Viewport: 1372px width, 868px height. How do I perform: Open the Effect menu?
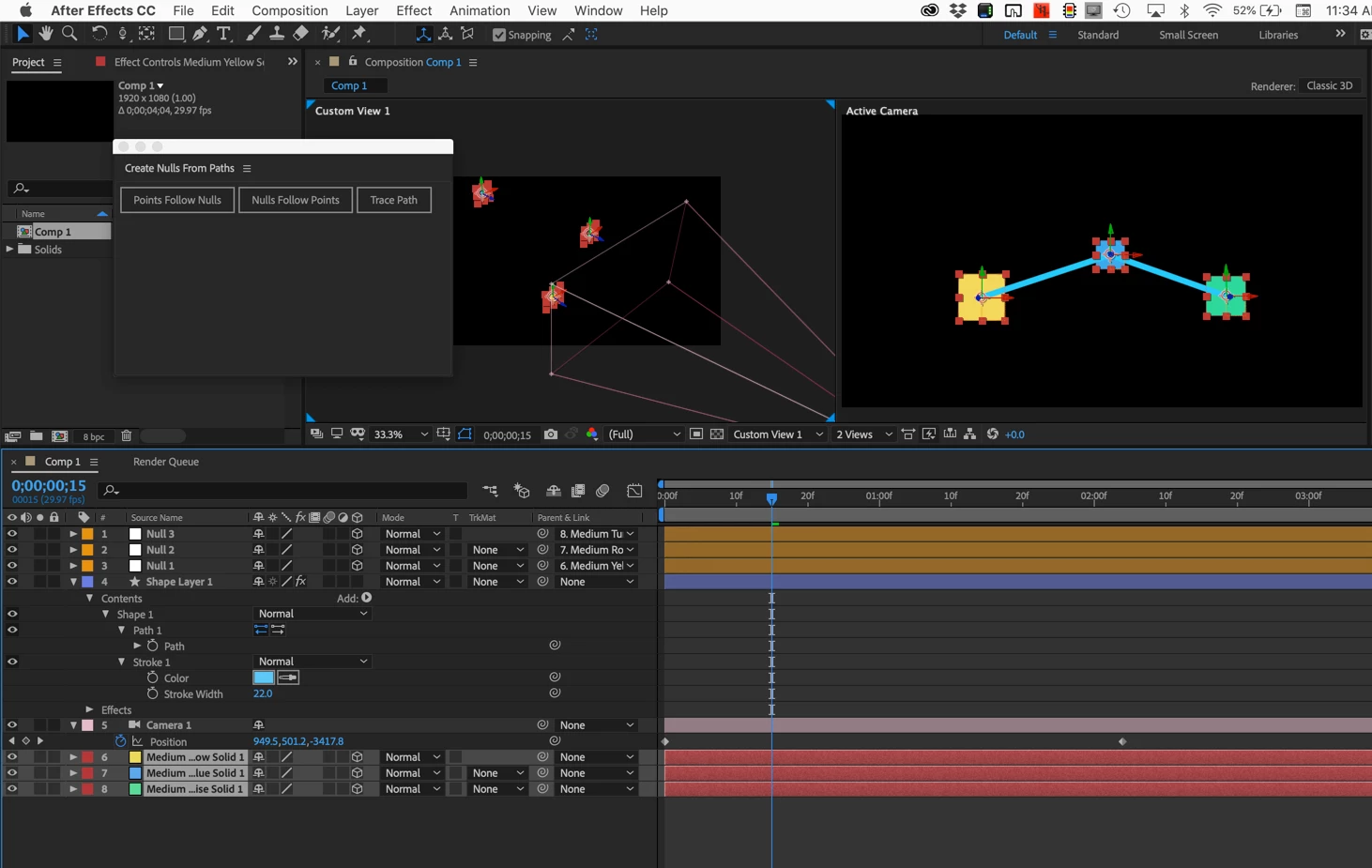[414, 10]
